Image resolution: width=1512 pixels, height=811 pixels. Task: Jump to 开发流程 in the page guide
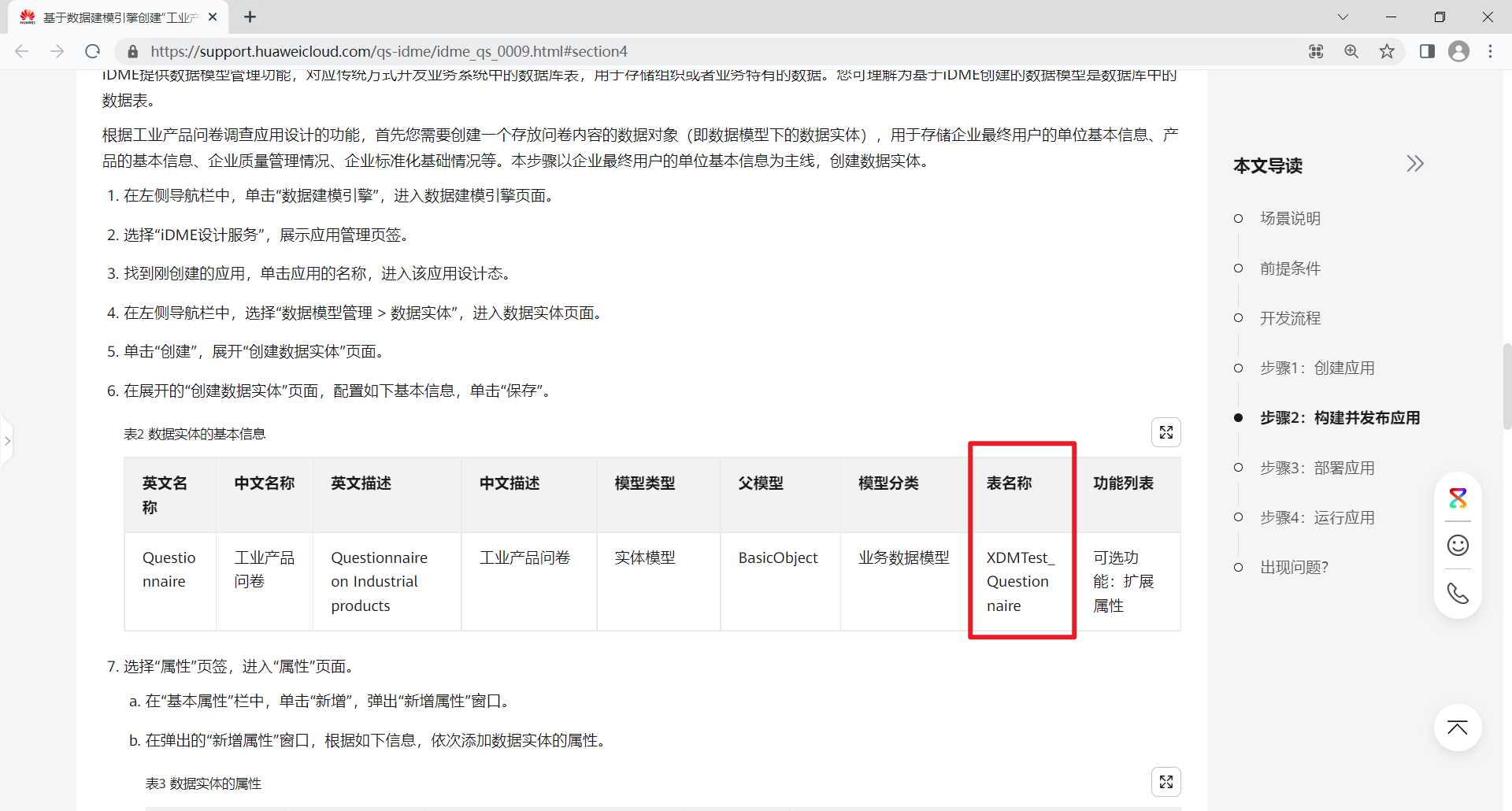[x=1290, y=318]
